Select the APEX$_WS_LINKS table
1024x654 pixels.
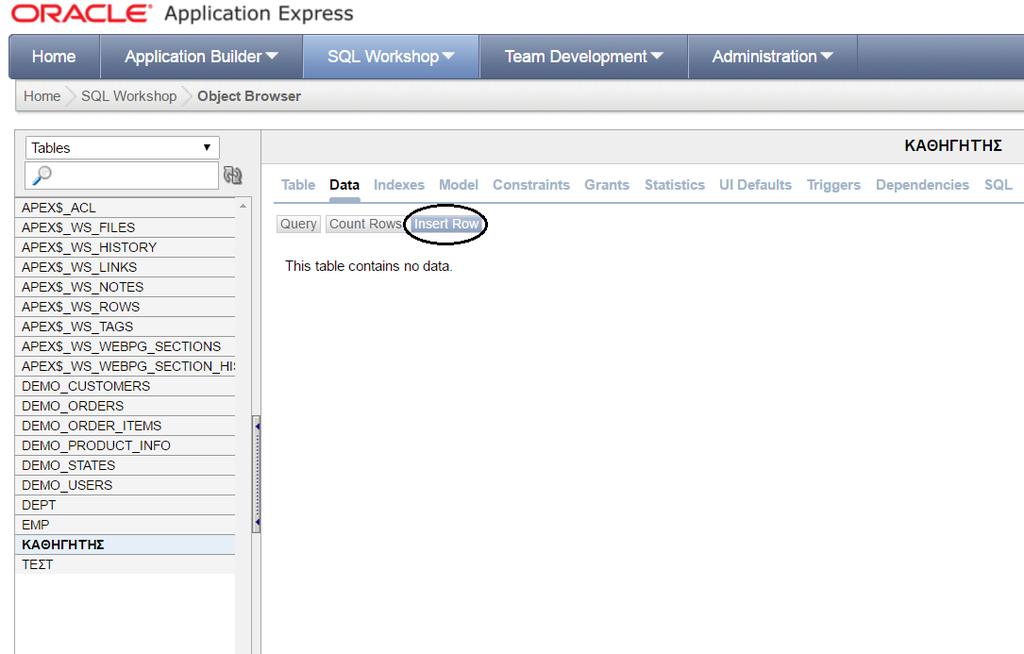tap(125, 267)
